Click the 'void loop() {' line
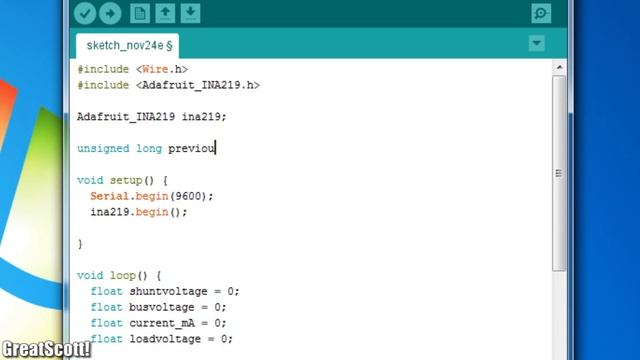This screenshot has height=360, width=640. [x=119, y=276]
